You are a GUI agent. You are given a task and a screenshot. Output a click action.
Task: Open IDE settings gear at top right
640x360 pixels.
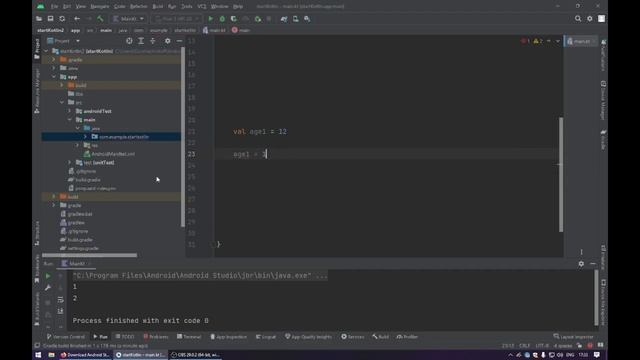pyautogui.click(x=590, y=19)
